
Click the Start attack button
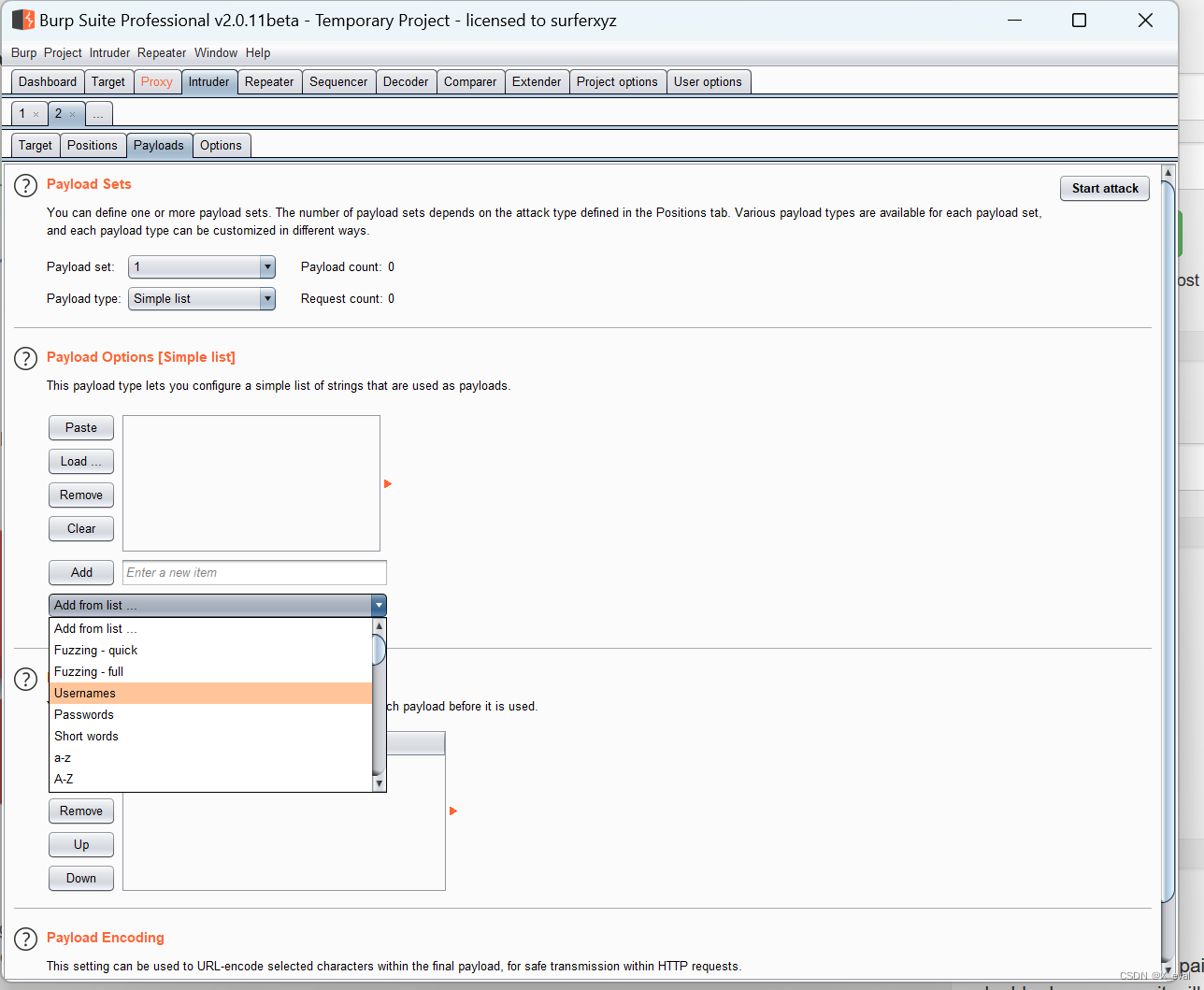pyautogui.click(x=1105, y=188)
